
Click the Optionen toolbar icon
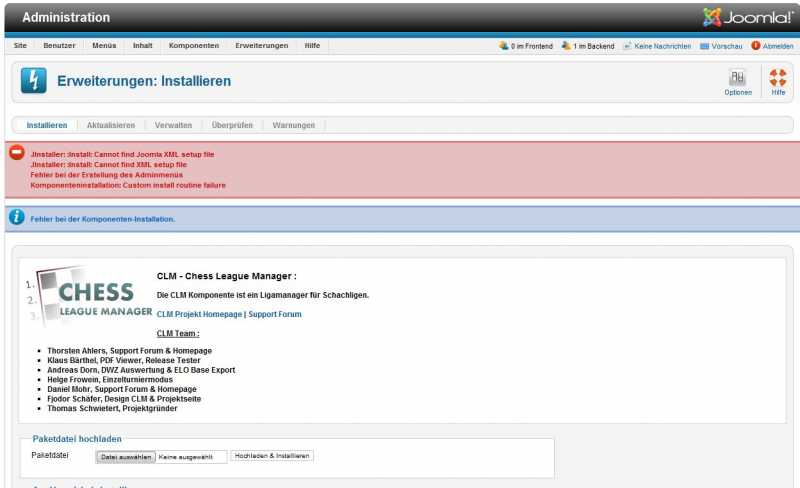(x=738, y=81)
